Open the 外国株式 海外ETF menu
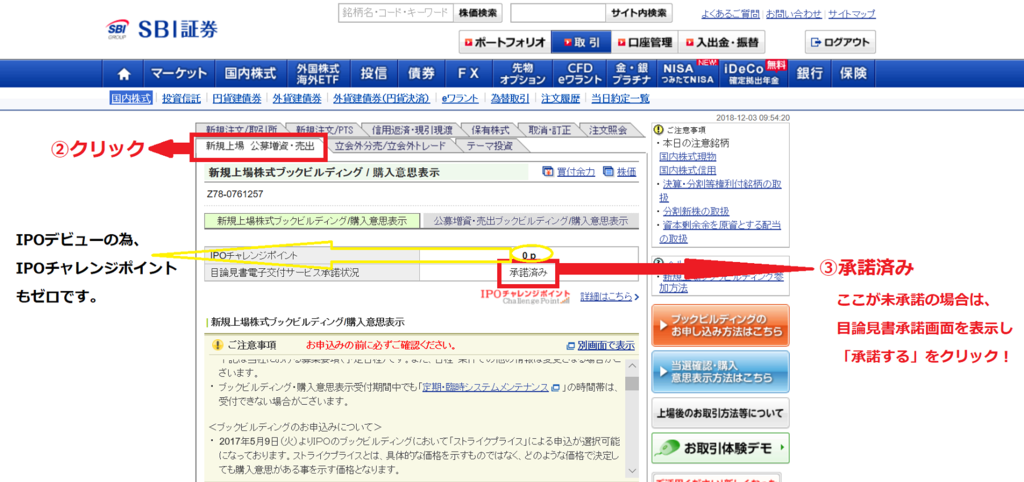The width and height of the screenshot is (1024, 482). (318, 74)
